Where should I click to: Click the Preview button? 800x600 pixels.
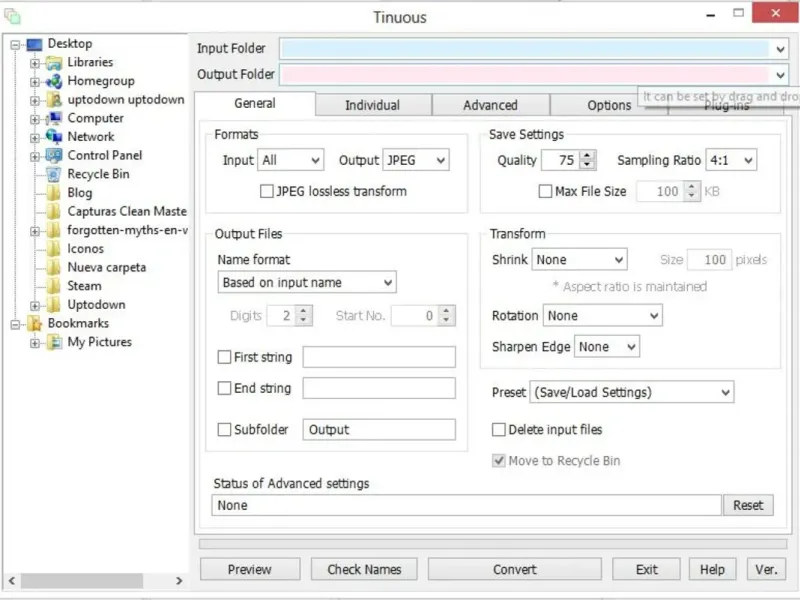pyautogui.click(x=250, y=569)
